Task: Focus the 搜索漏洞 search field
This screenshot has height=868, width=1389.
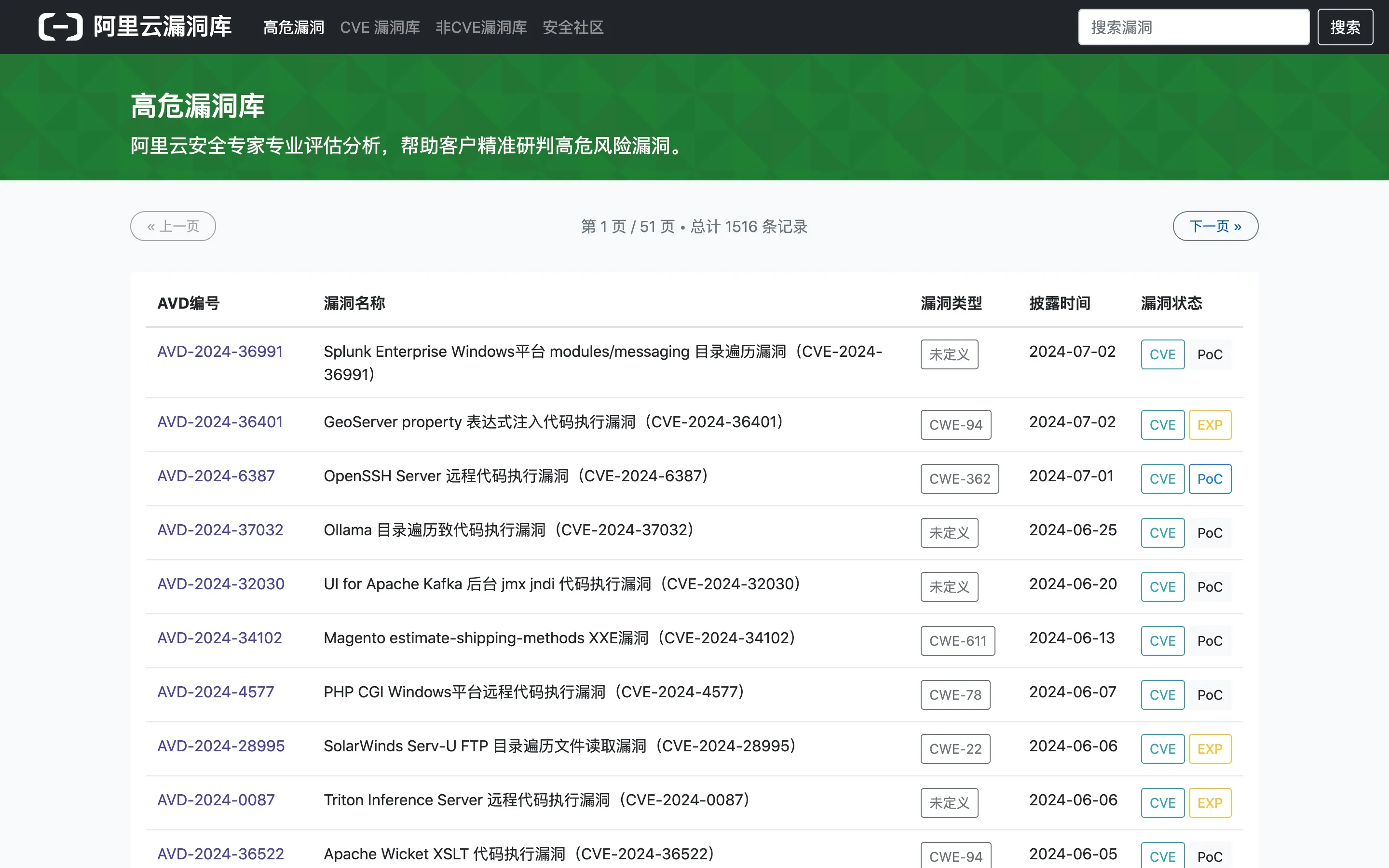Action: click(1193, 27)
